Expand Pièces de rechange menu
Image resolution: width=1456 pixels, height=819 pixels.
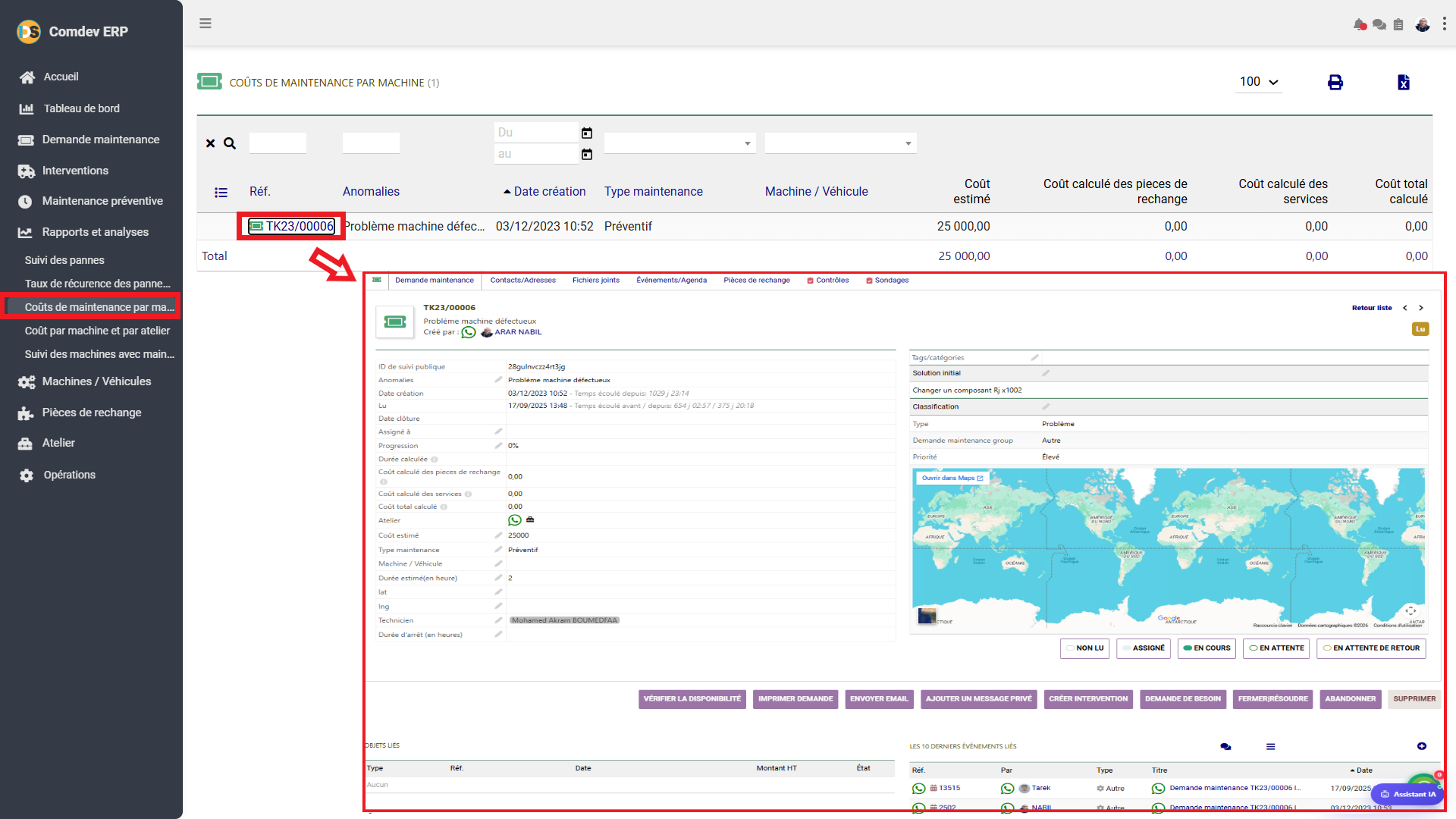[91, 413]
